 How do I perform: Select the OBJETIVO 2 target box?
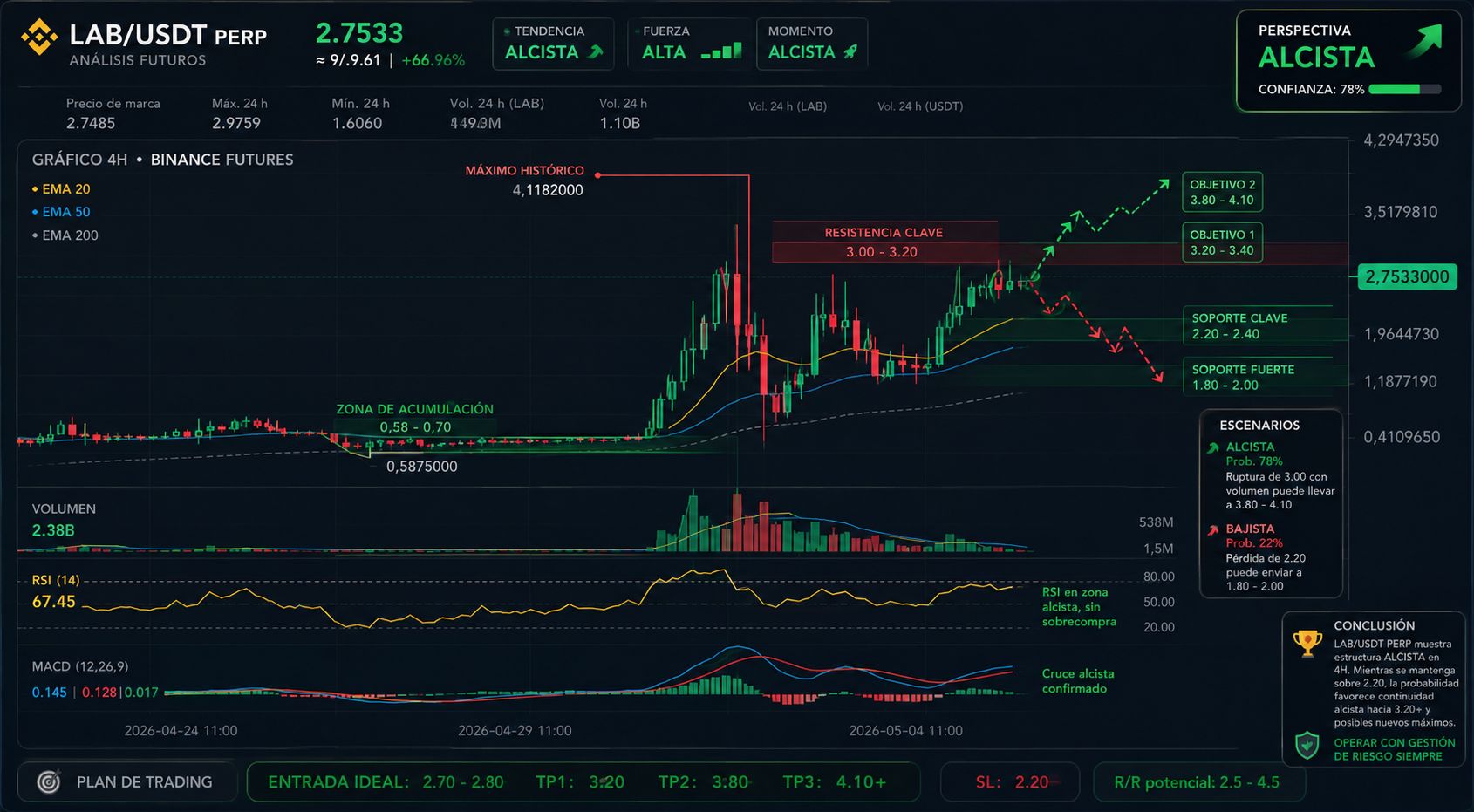click(x=1222, y=192)
